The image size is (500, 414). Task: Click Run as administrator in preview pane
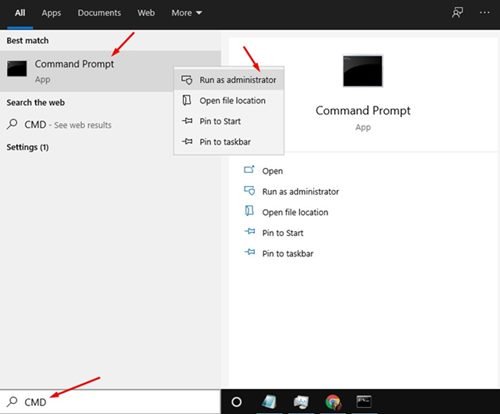pos(300,192)
